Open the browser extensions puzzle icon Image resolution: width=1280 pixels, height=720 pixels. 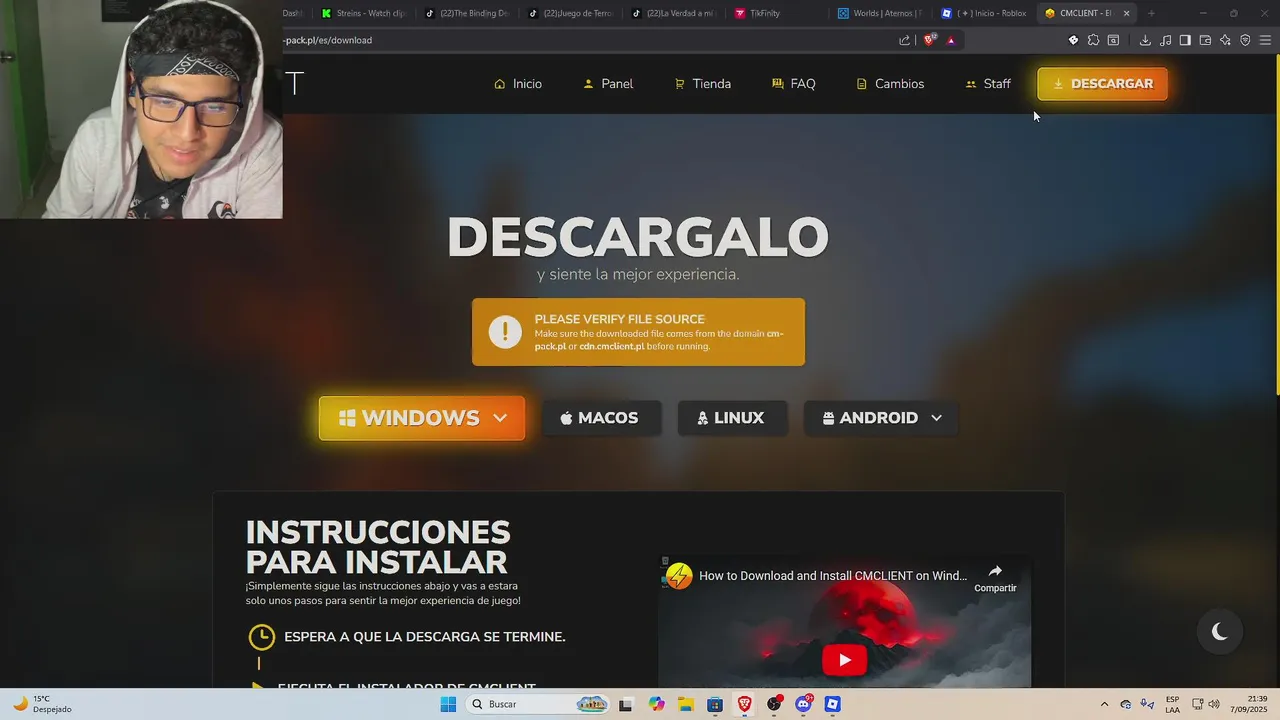coord(1093,40)
